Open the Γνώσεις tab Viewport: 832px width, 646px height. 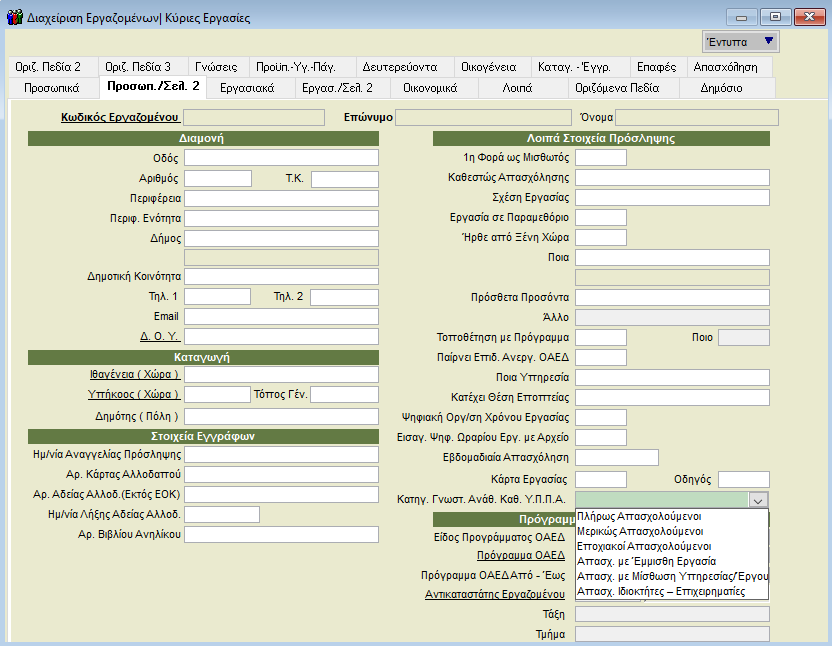tap(217, 67)
